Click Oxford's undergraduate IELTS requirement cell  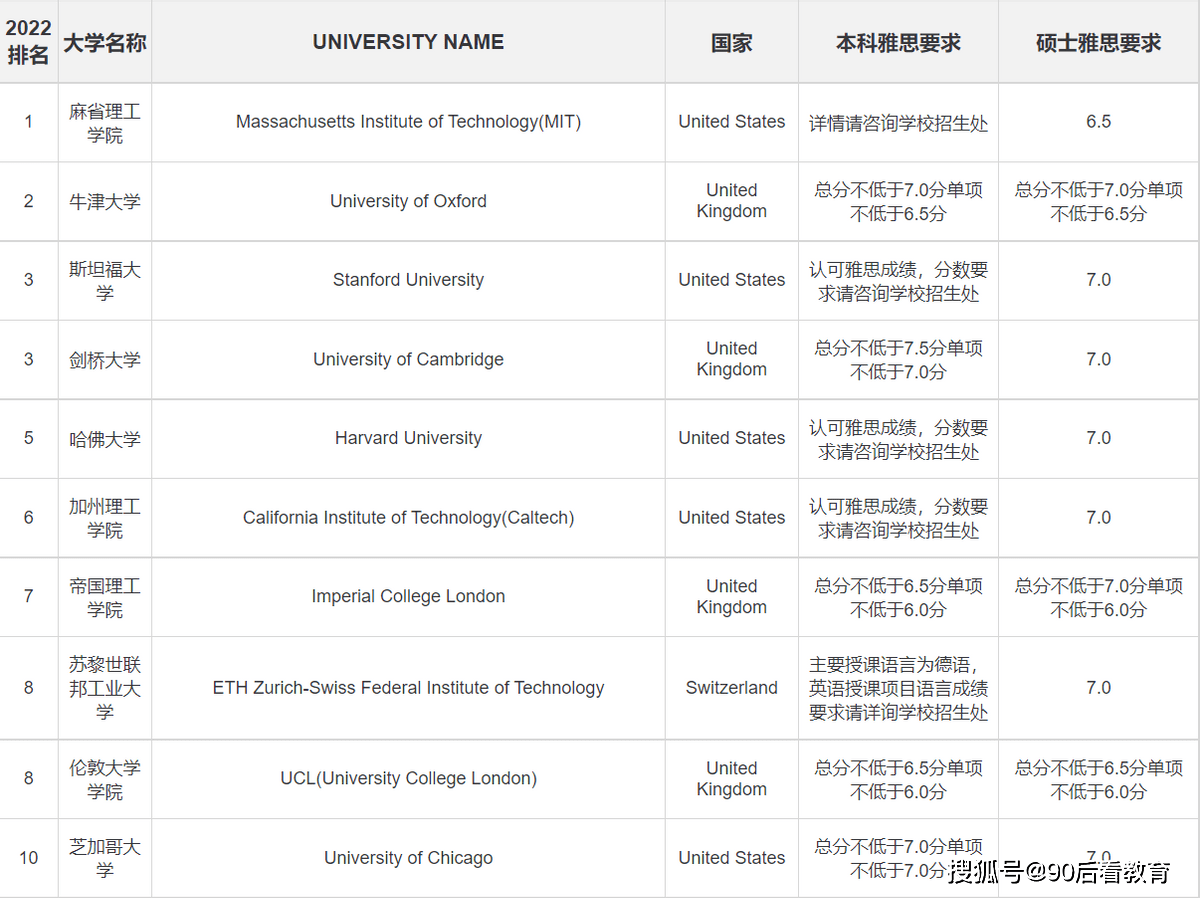pyautogui.click(x=898, y=202)
